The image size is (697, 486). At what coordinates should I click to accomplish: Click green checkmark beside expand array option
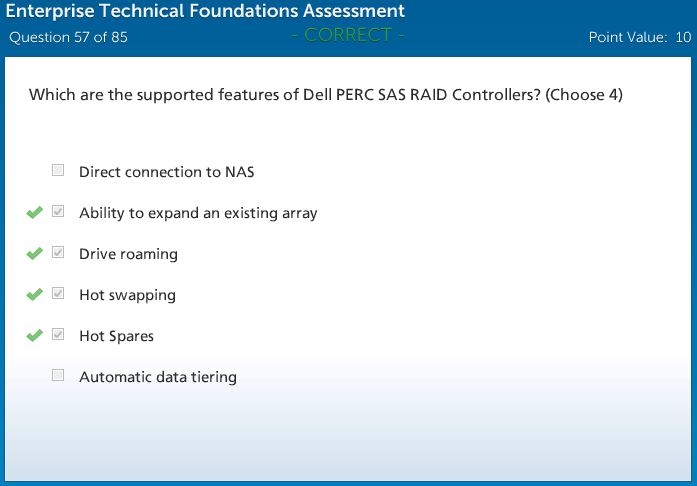coord(35,213)
